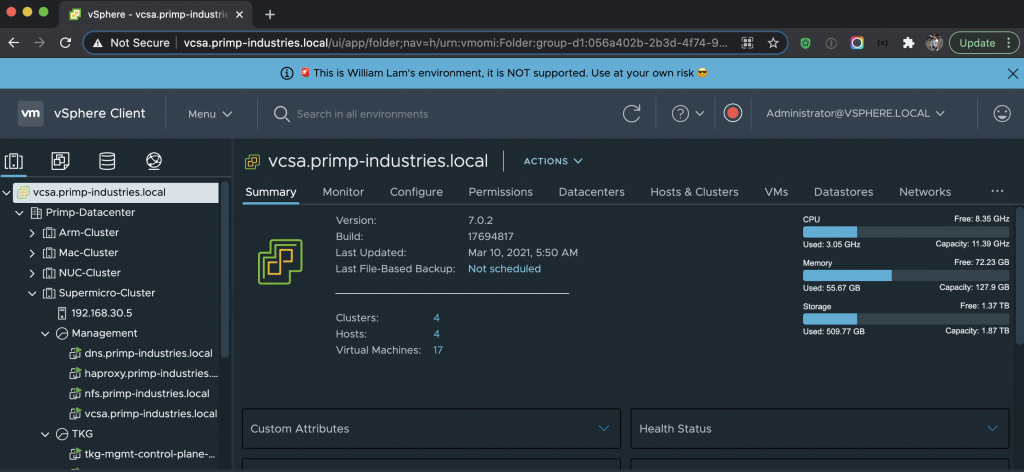Switch to VMs and Templates inventory icon
Screen dimensions: 1024x472
(x=60, y=161)
